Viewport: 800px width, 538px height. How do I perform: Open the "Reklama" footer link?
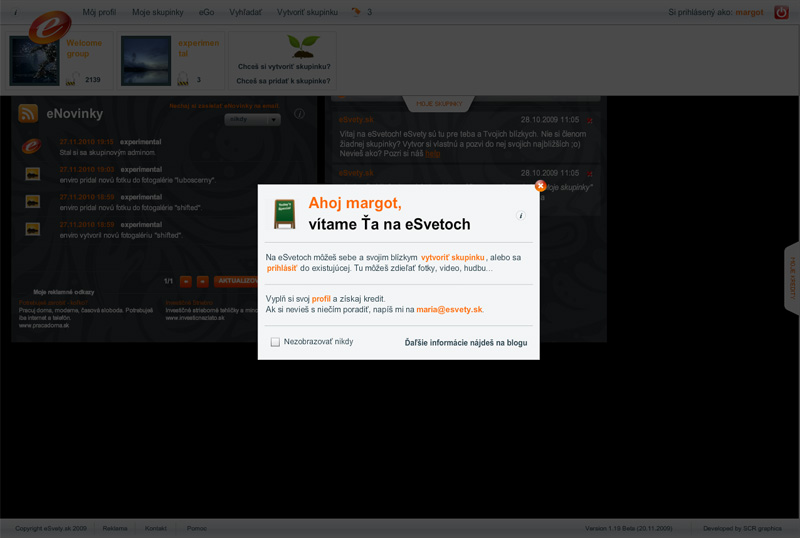point(115,528)
